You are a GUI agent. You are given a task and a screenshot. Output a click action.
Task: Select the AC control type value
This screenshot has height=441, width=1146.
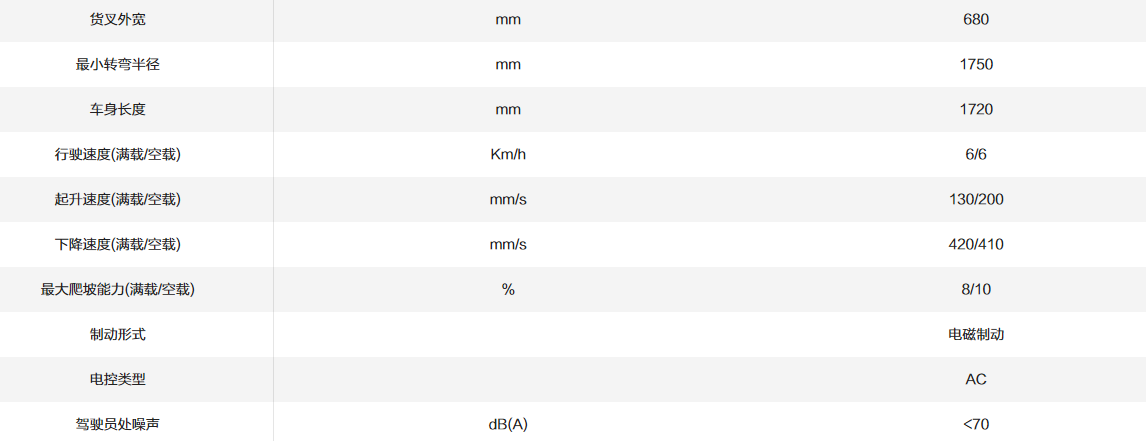coord(975,380)
